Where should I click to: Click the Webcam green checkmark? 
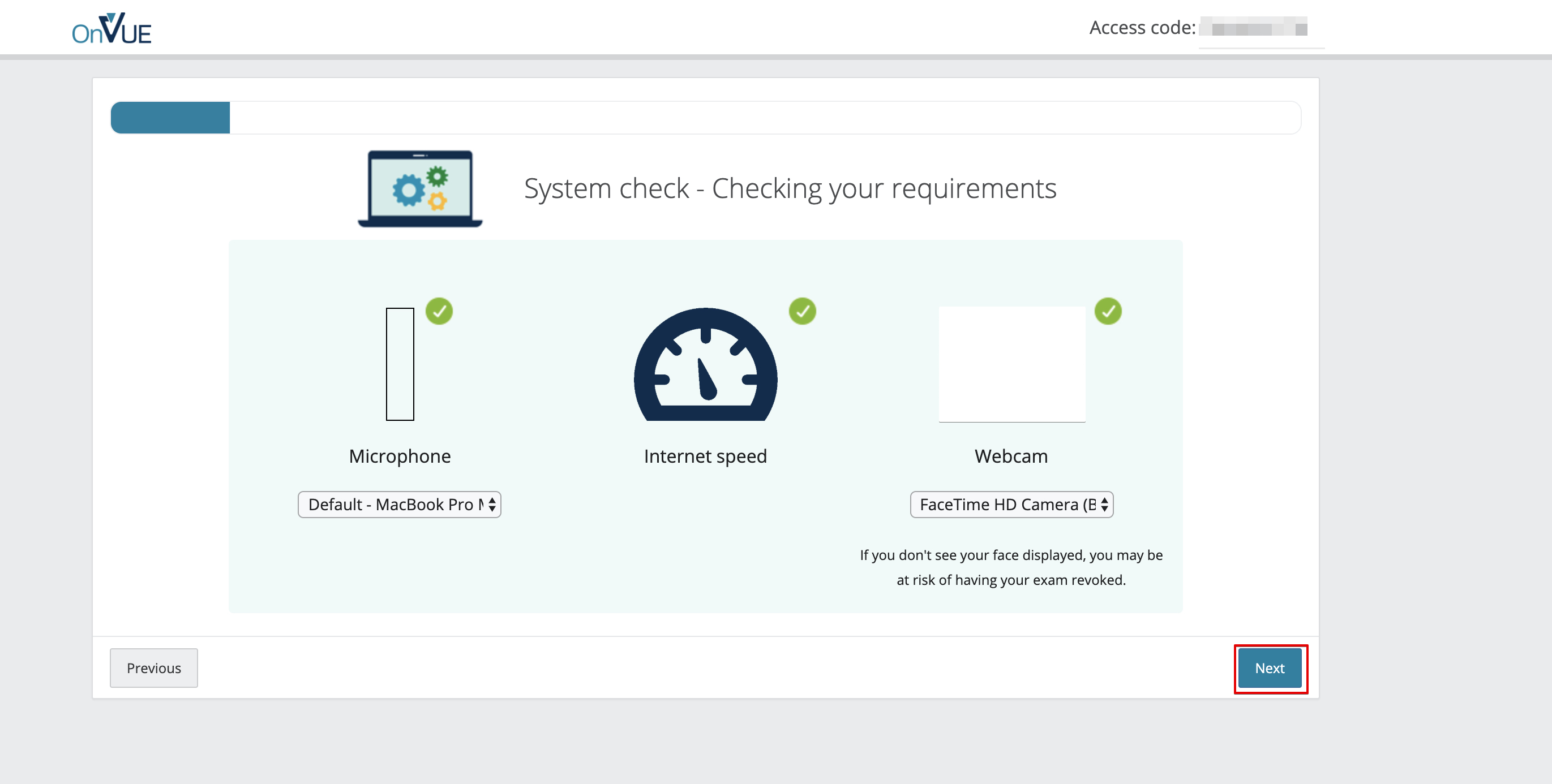coord(1107,311)
